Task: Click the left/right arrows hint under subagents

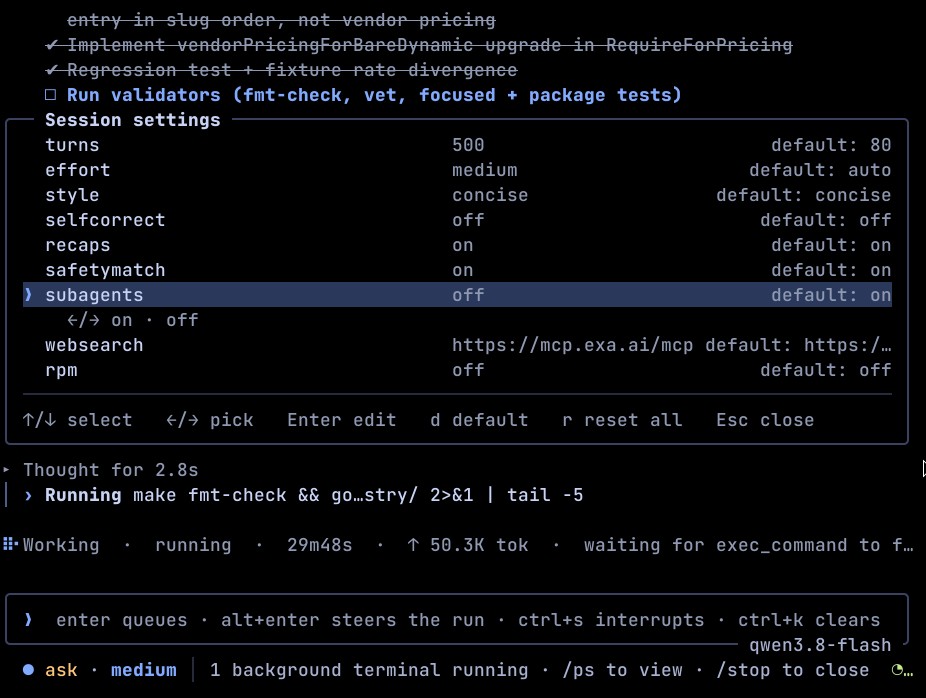Action: [83, 320]
